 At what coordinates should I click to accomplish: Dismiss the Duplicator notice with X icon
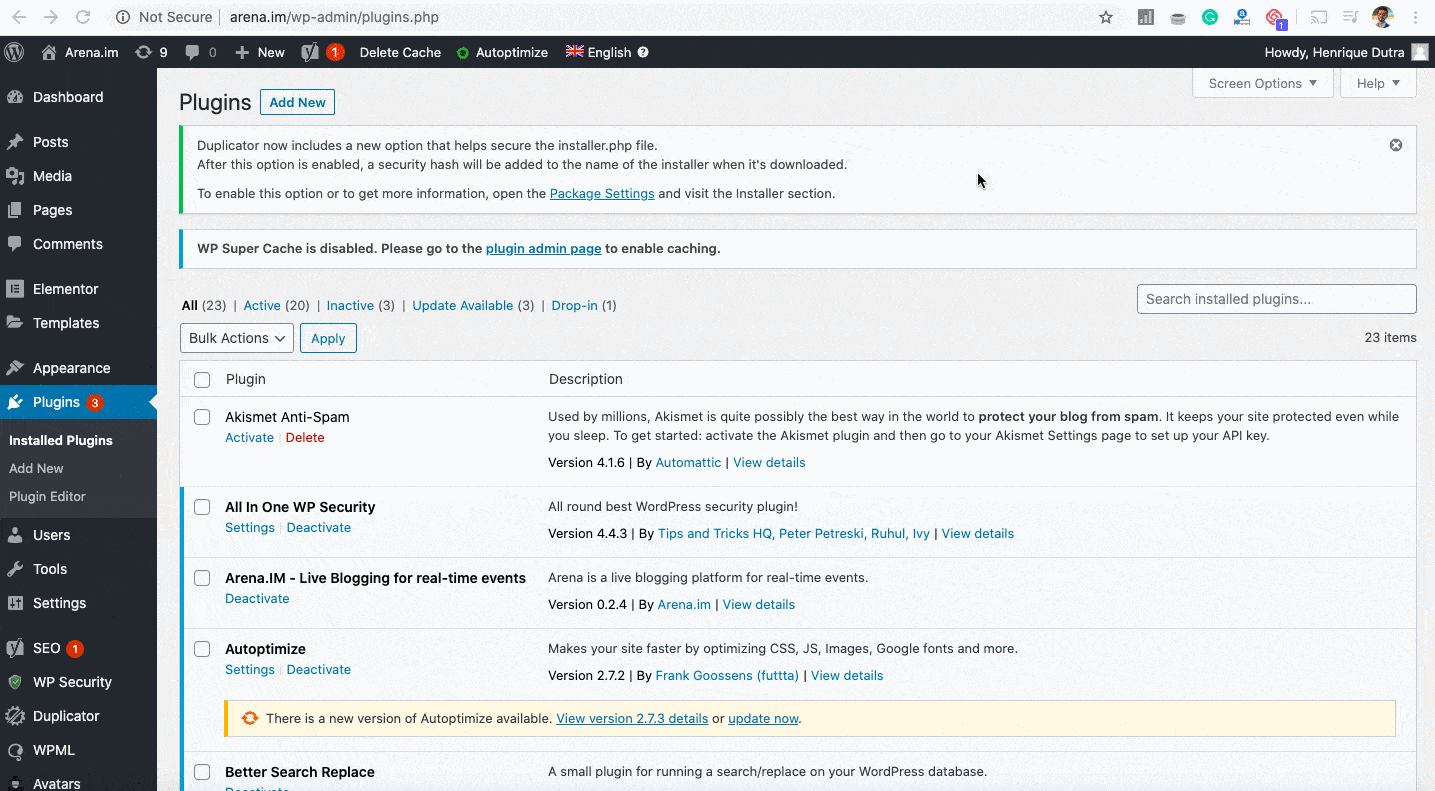(1395, 145)
